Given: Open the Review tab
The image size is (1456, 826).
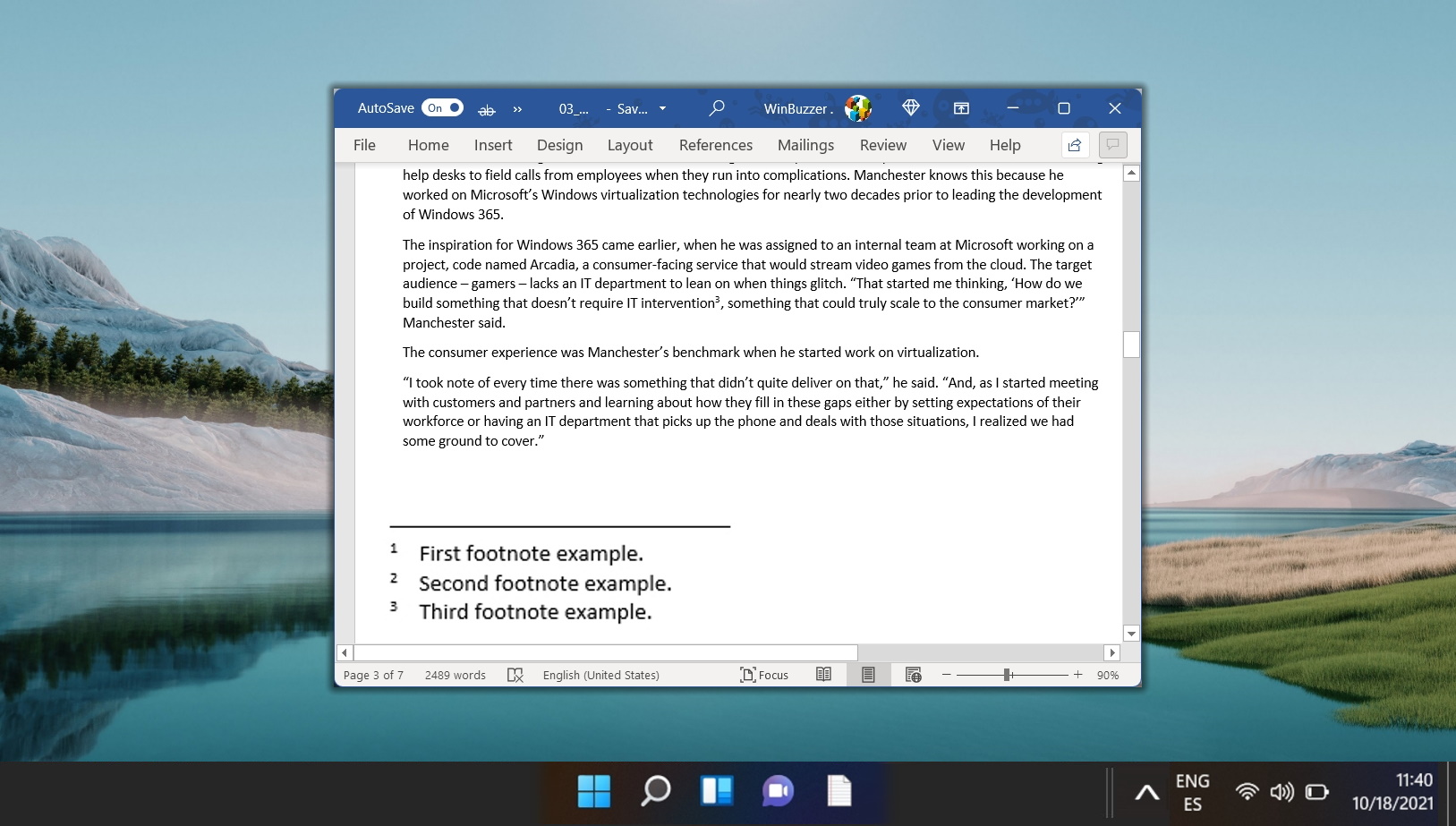Looking at the screenshot, I should [883, 145].
